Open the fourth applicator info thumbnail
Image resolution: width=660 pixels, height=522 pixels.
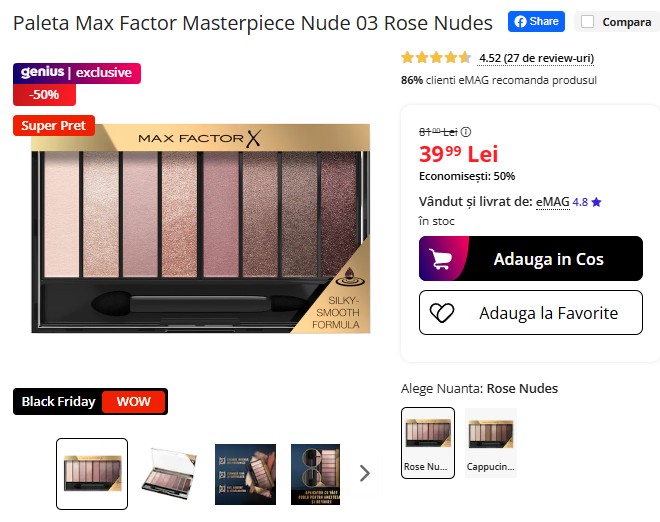[x=315, y=474]
